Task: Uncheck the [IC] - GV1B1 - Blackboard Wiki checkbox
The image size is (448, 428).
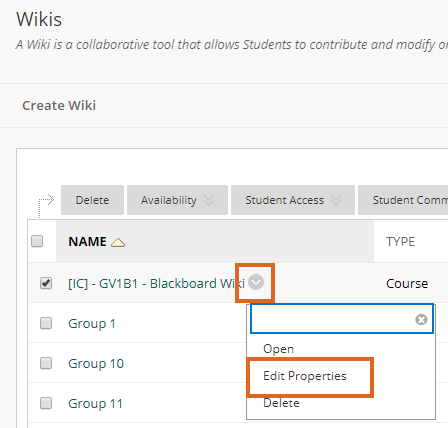Action: pos(46,283)
